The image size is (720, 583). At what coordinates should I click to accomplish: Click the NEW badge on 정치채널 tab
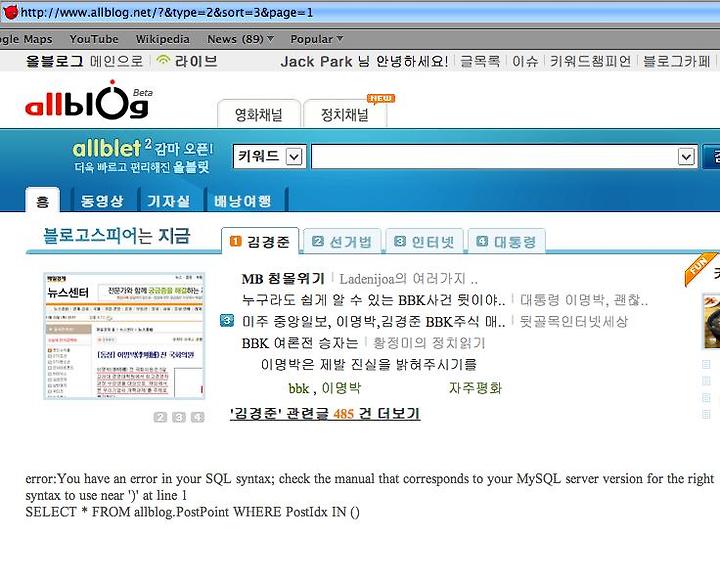381,98
